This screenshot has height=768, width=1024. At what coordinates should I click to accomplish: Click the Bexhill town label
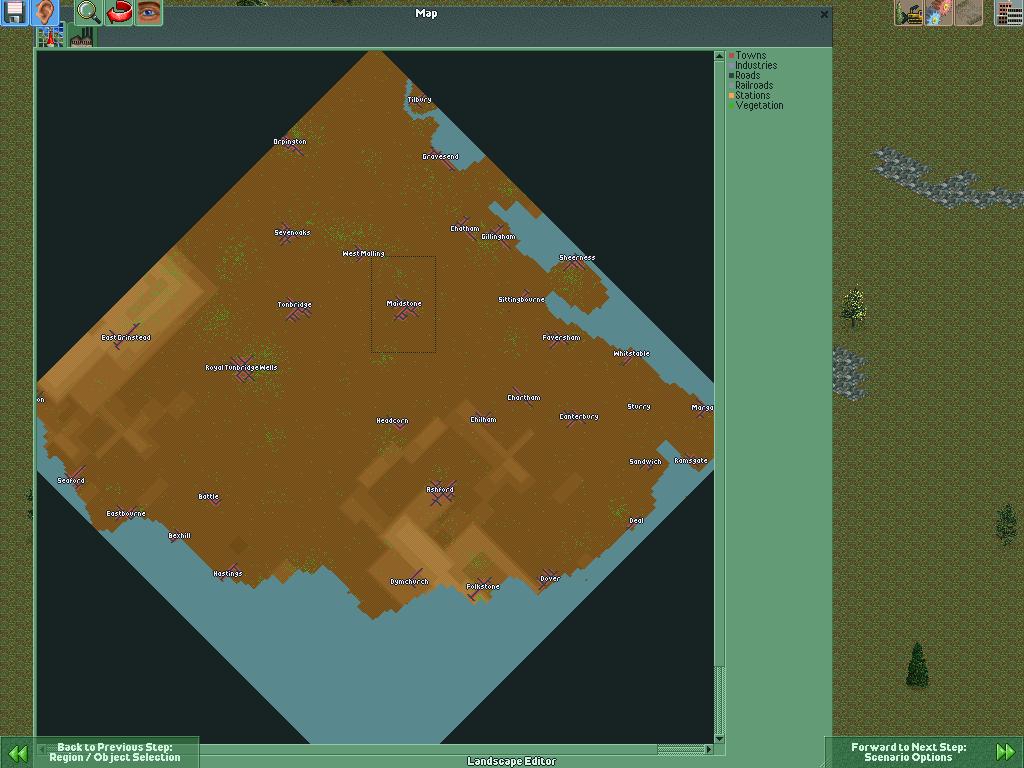click(180, 536)
